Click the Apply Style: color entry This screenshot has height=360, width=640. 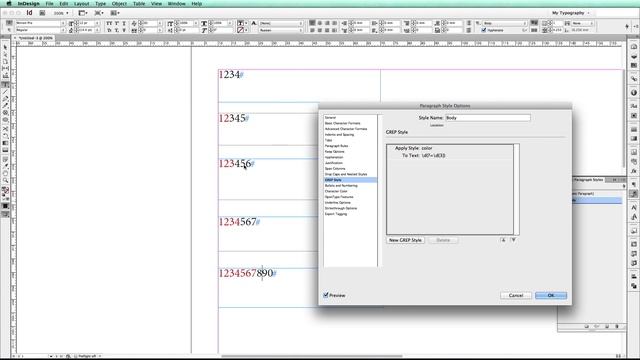click(413, 148)
